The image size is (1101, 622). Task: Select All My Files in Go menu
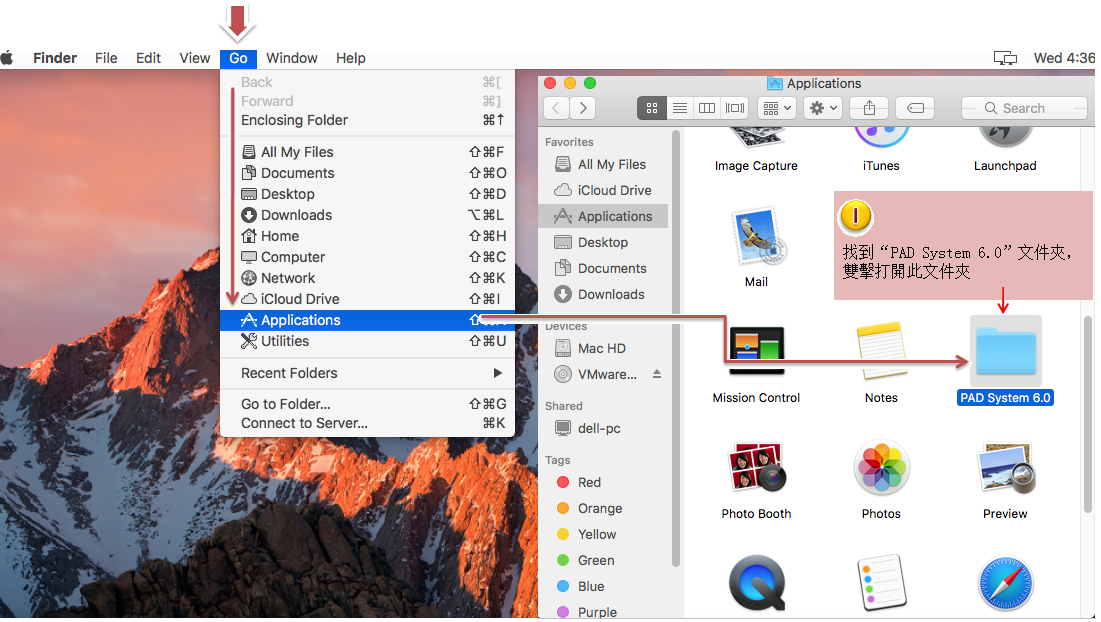tap(367, 152)
